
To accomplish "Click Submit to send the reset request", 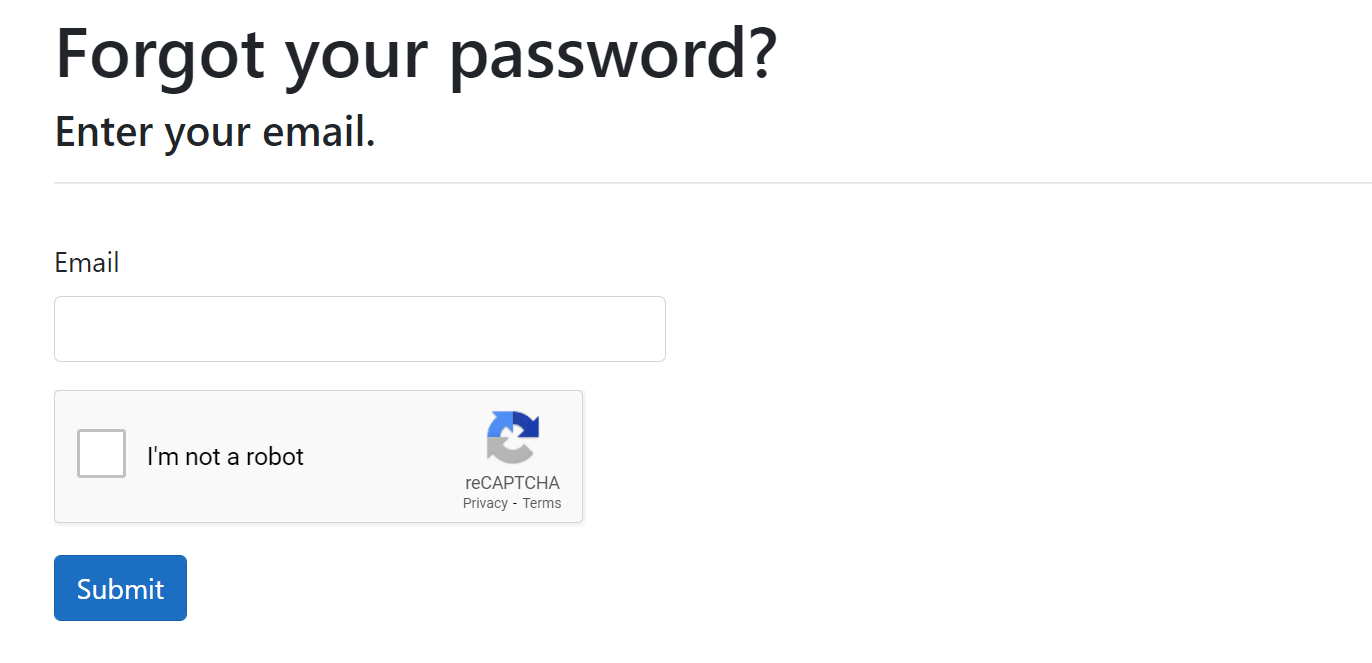I will coord(120,588).
